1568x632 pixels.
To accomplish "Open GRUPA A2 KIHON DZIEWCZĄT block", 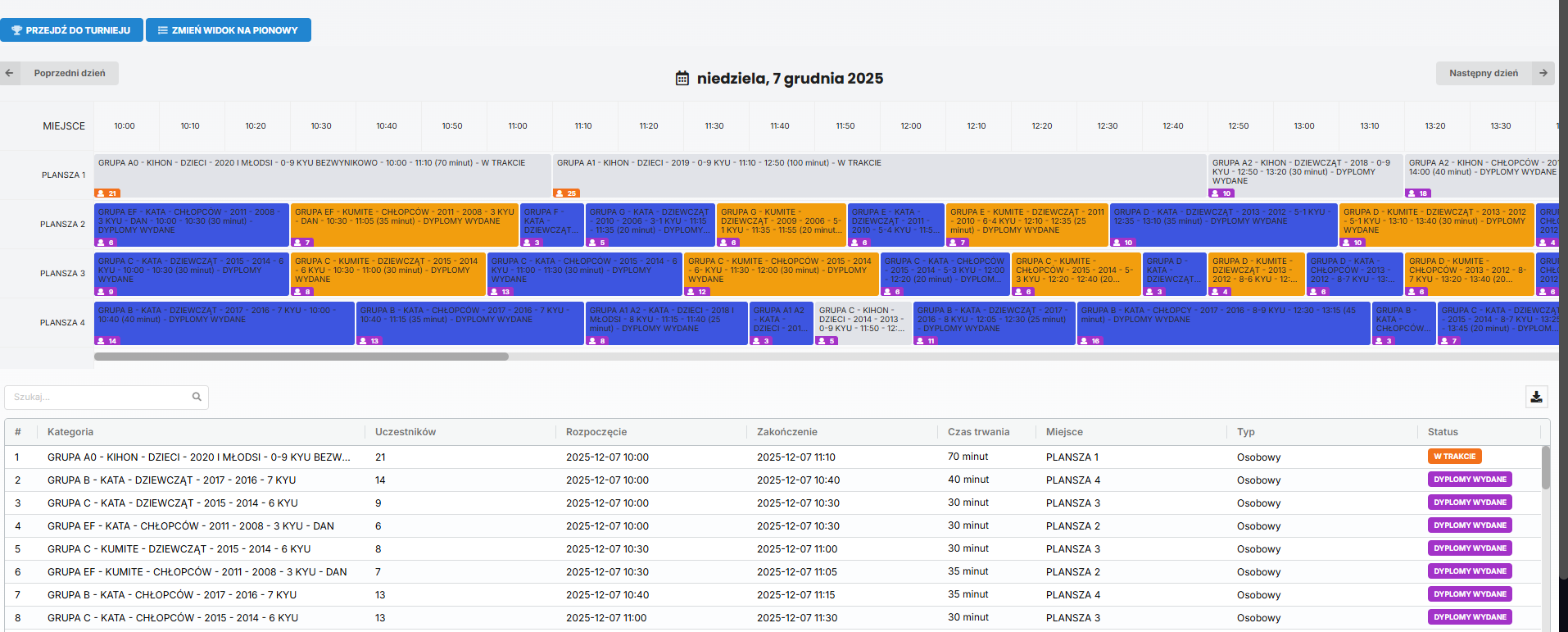I will pyautogui.click(x=1306, y=176).
